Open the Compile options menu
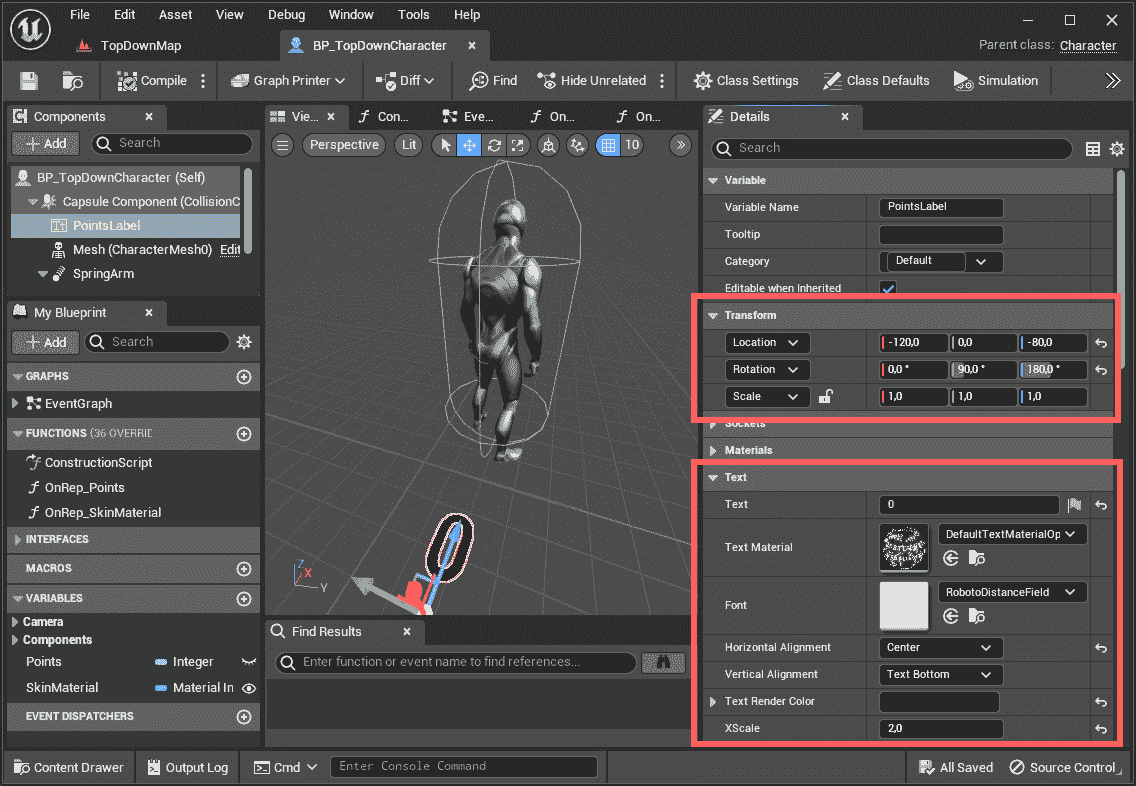This screenshot has height=786, width=1136. point(203,81)
